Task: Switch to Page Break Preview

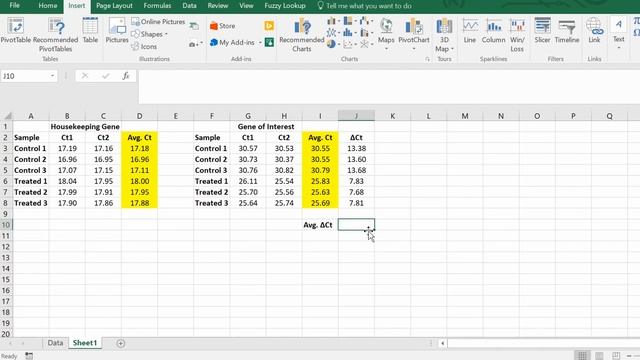Action: pyautogui.click(x=616, y=356)
